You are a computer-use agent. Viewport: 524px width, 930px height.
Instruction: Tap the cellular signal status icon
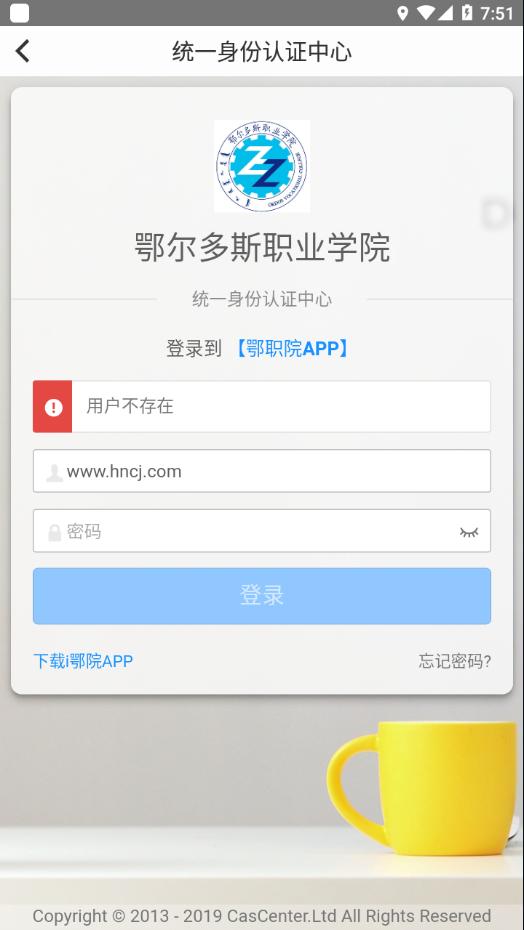pyautogui.click(x=445, y=13)
